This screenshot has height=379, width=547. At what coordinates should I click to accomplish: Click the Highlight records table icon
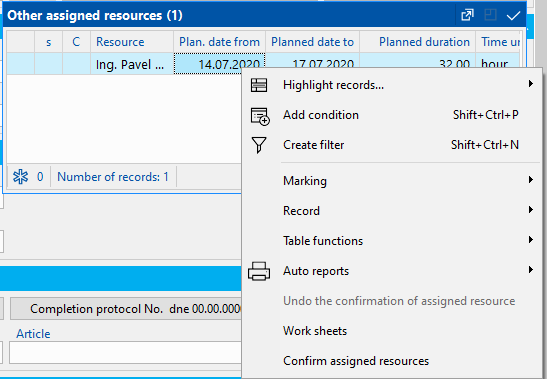(259, 85)
